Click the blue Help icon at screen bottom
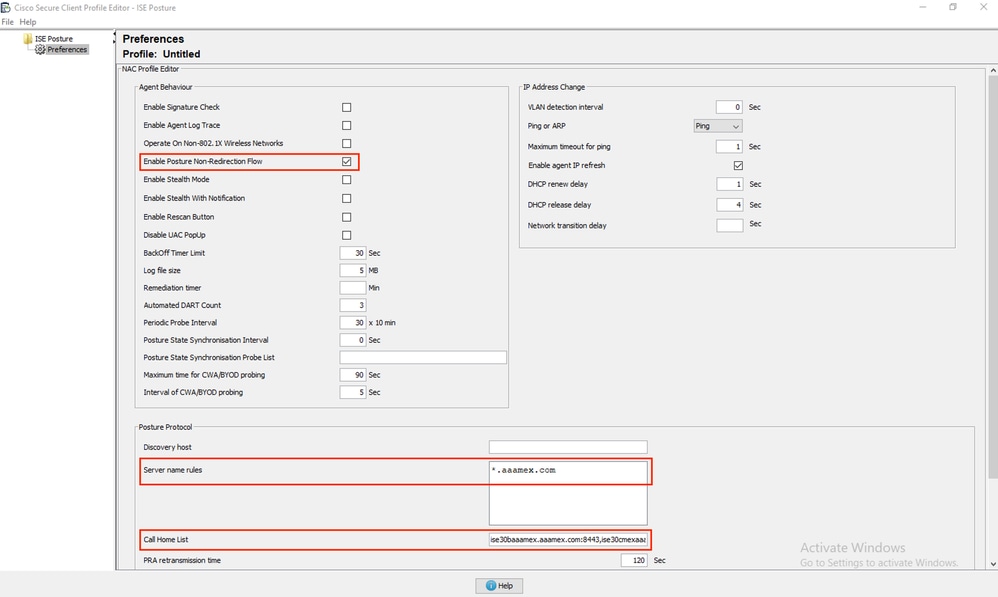998x597 pixels. click(490, 585)
